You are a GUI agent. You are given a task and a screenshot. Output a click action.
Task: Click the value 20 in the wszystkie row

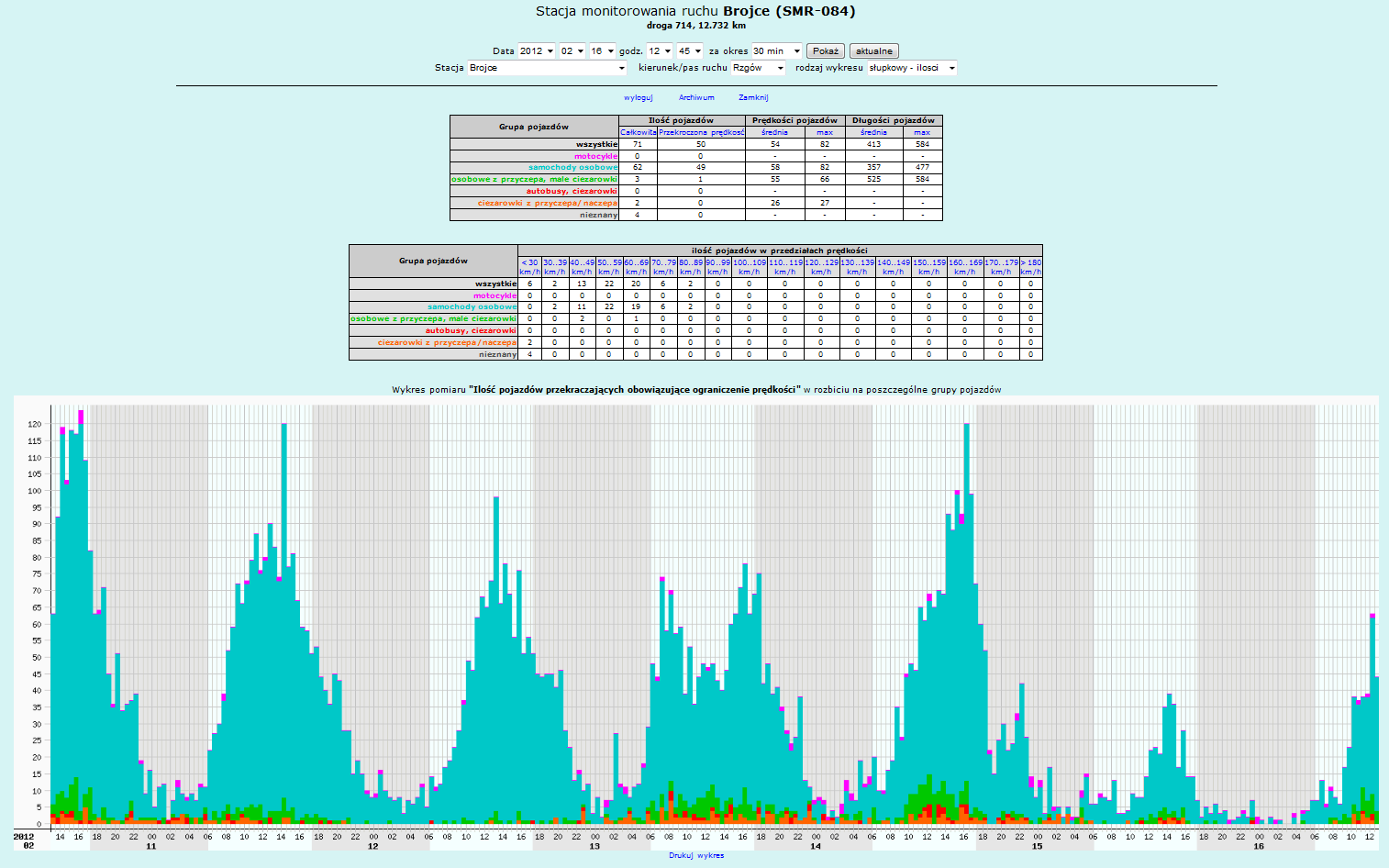pyautogui.click(x=636, y=284)
